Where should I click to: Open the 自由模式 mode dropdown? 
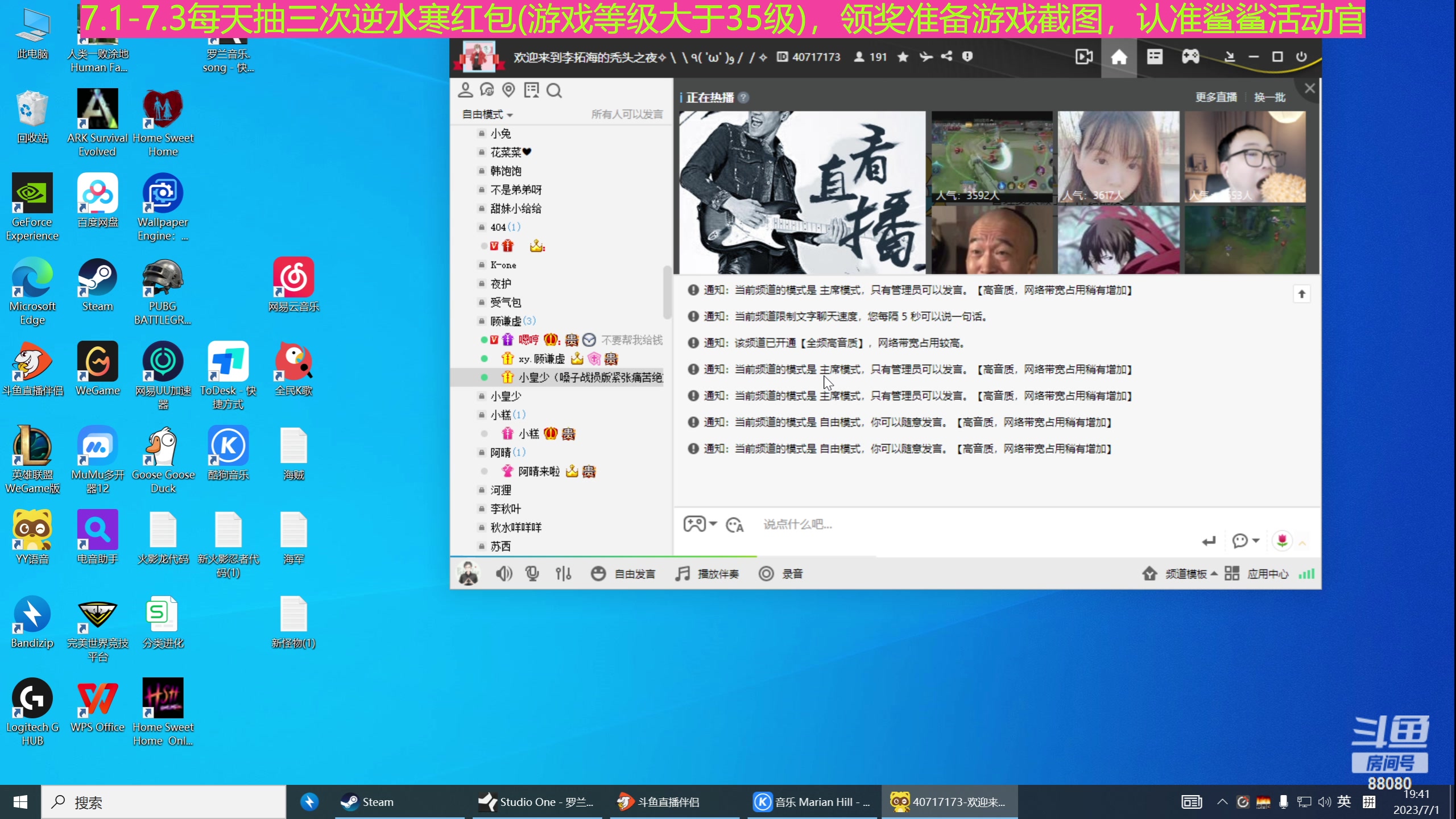(487, 114)
